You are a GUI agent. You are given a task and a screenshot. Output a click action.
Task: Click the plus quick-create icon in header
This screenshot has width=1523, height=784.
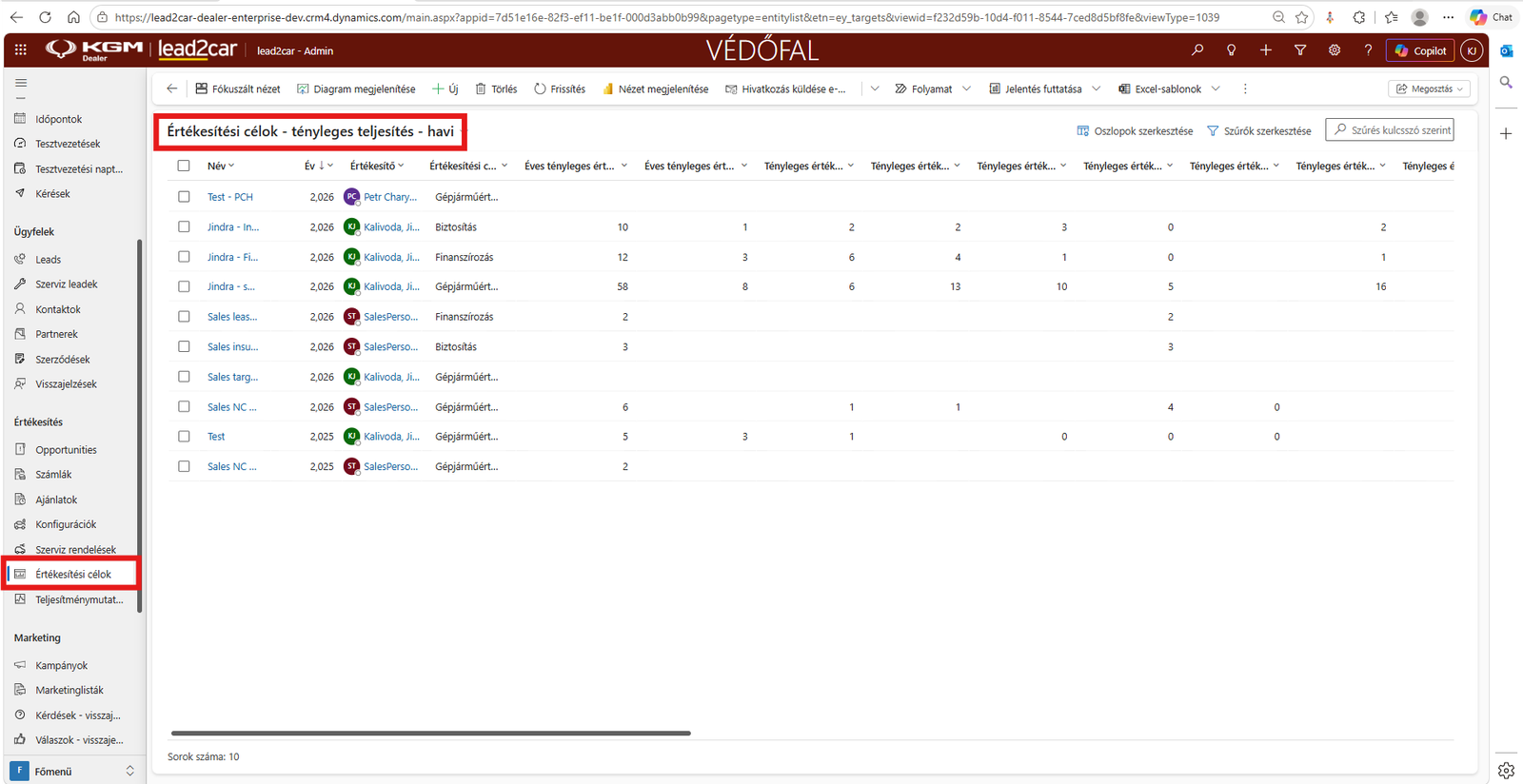click(x=1266, y=50)
